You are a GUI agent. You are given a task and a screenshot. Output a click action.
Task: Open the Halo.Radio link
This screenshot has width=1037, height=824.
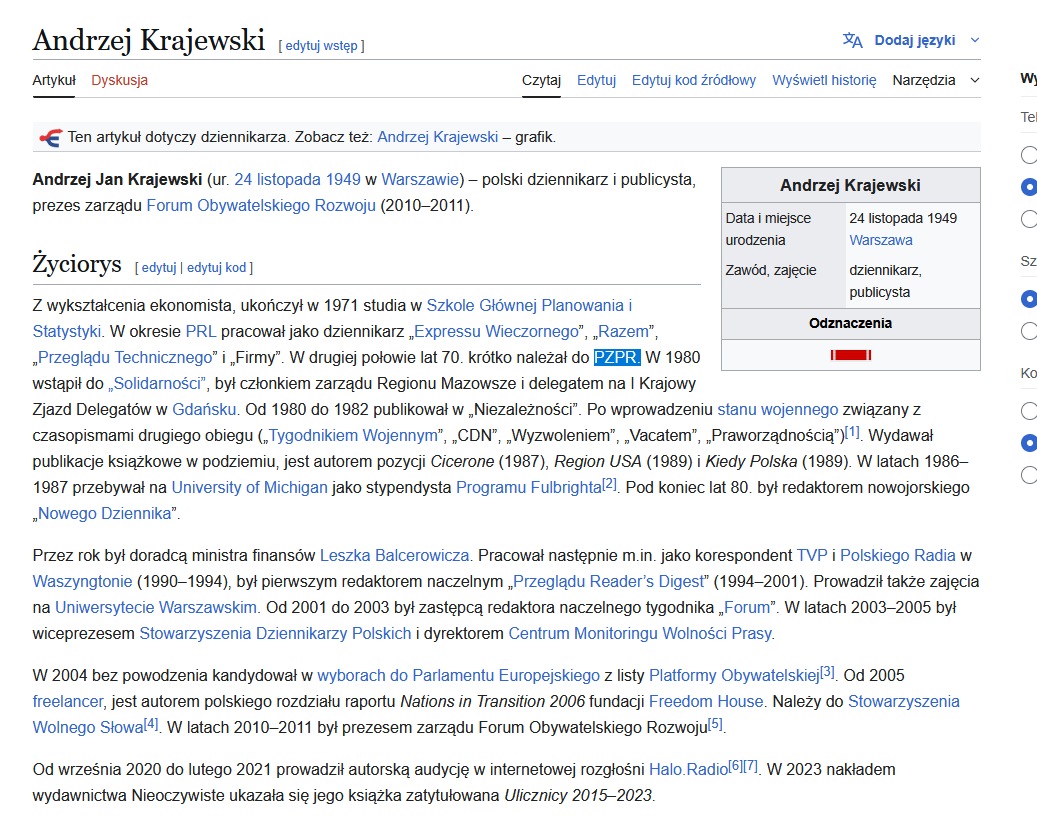coord(687,770)
